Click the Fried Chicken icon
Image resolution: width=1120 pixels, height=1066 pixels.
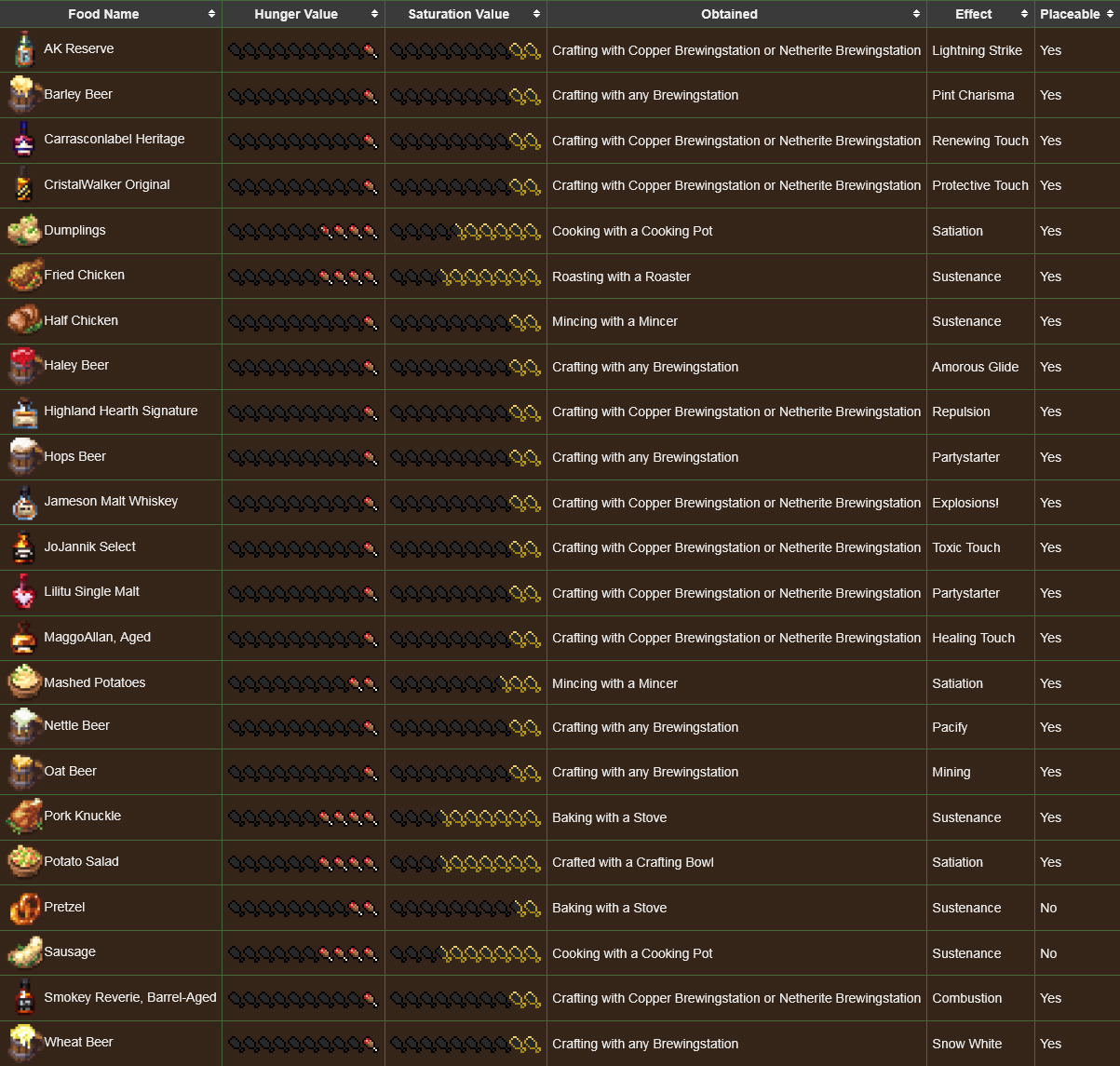click(x=24, y=276)
